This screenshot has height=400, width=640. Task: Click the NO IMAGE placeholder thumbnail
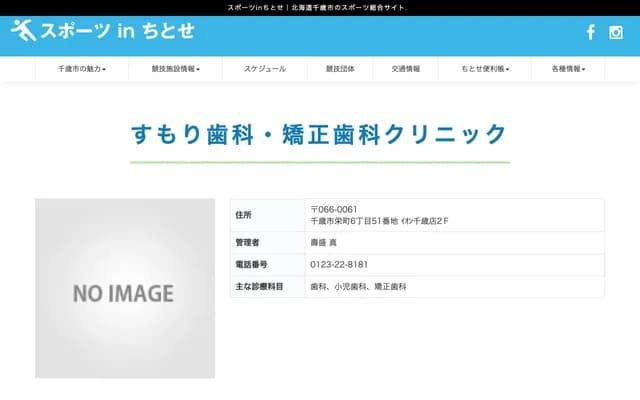pyautogui.click(x=124, y=288)
